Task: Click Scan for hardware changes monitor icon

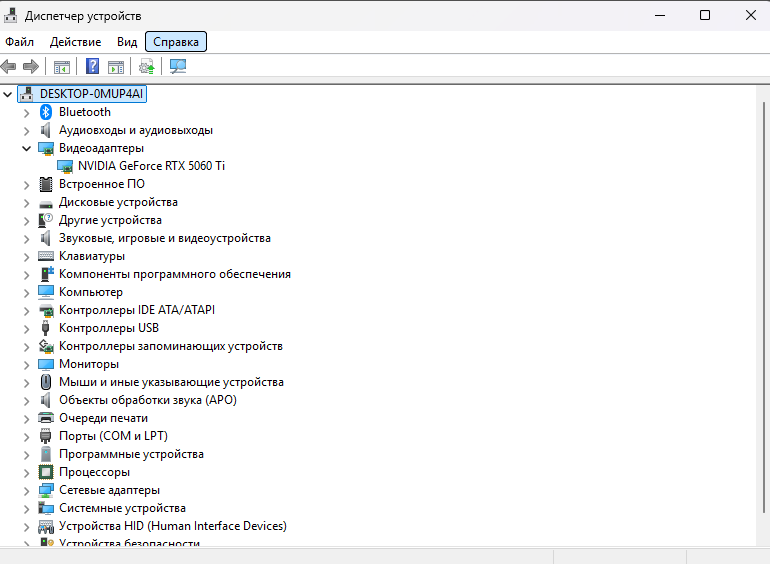Action: pyautogui.click(x=178, y=66)
